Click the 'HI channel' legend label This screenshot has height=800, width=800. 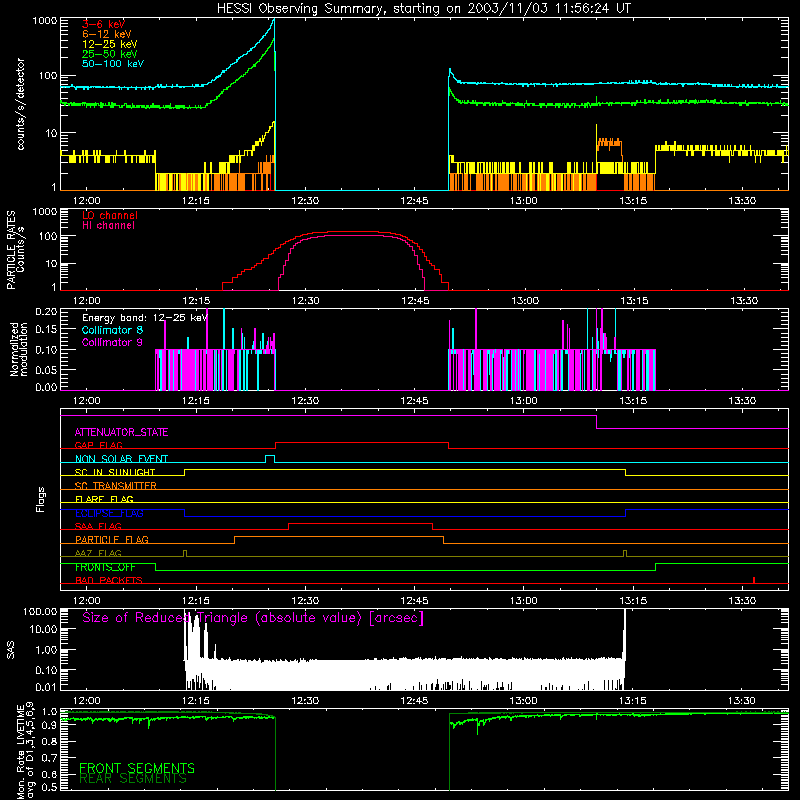[108, 226]
